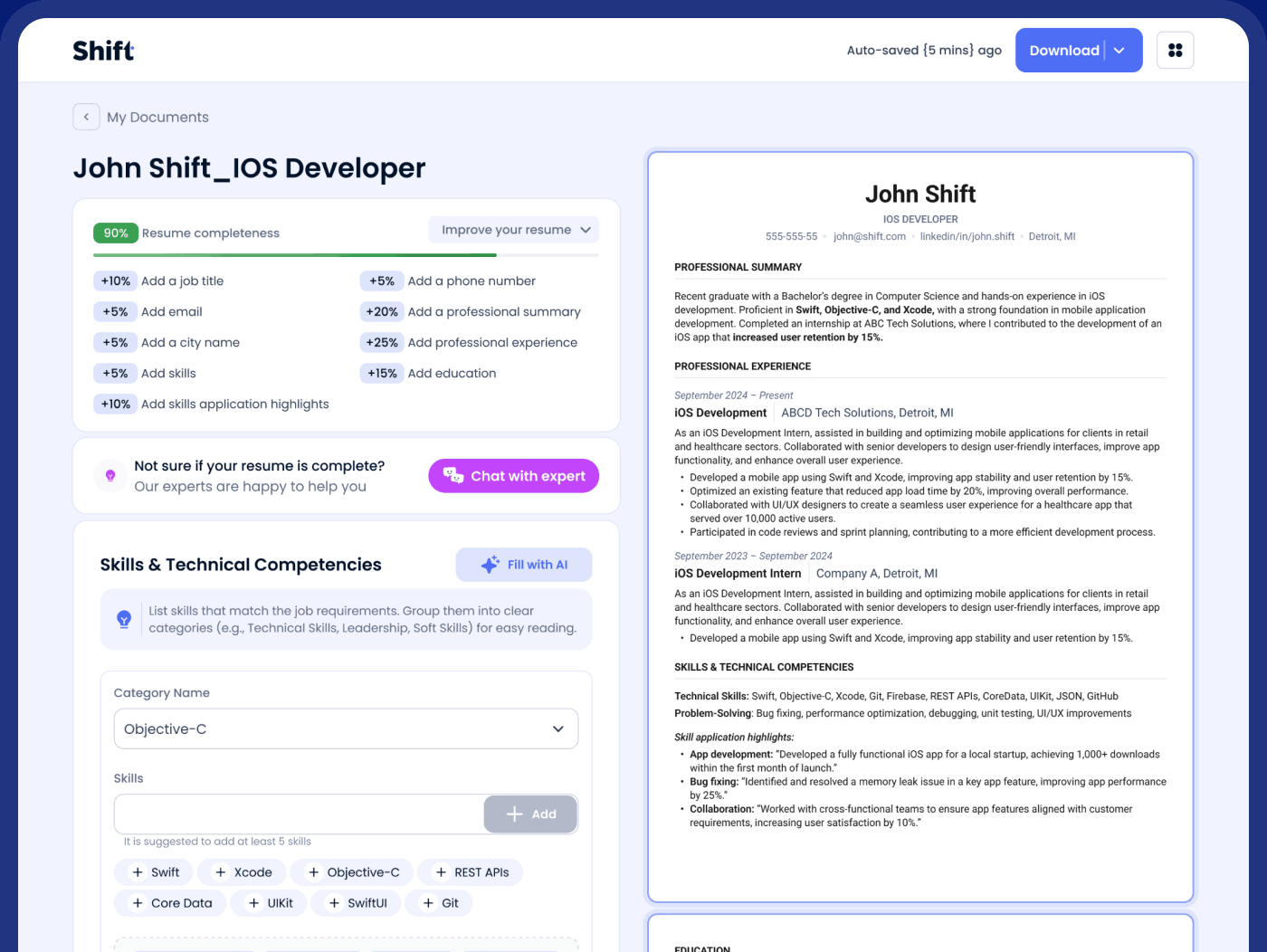Click the 90% completeness badge

click(x=116, y=233)
